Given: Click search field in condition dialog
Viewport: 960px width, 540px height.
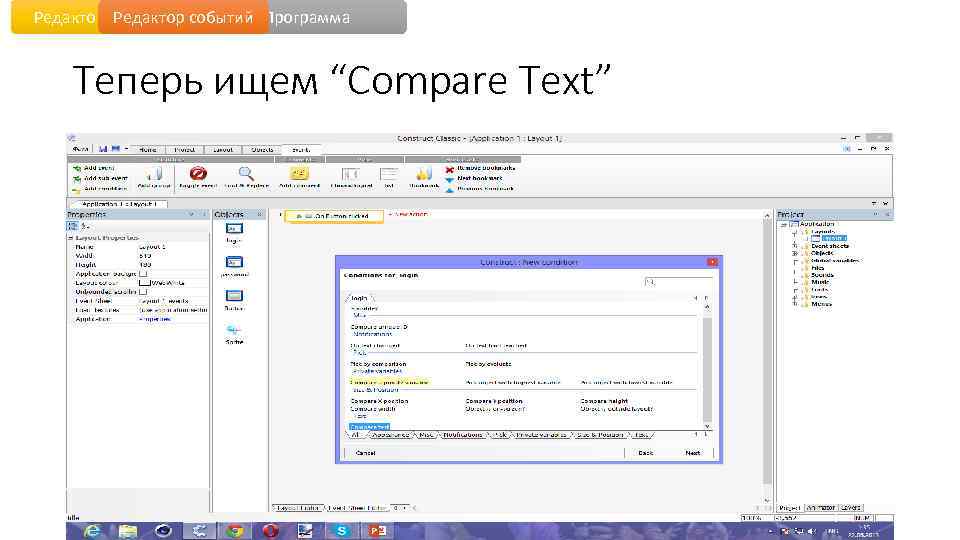Looking at the screenshot, I should (678, 282).
